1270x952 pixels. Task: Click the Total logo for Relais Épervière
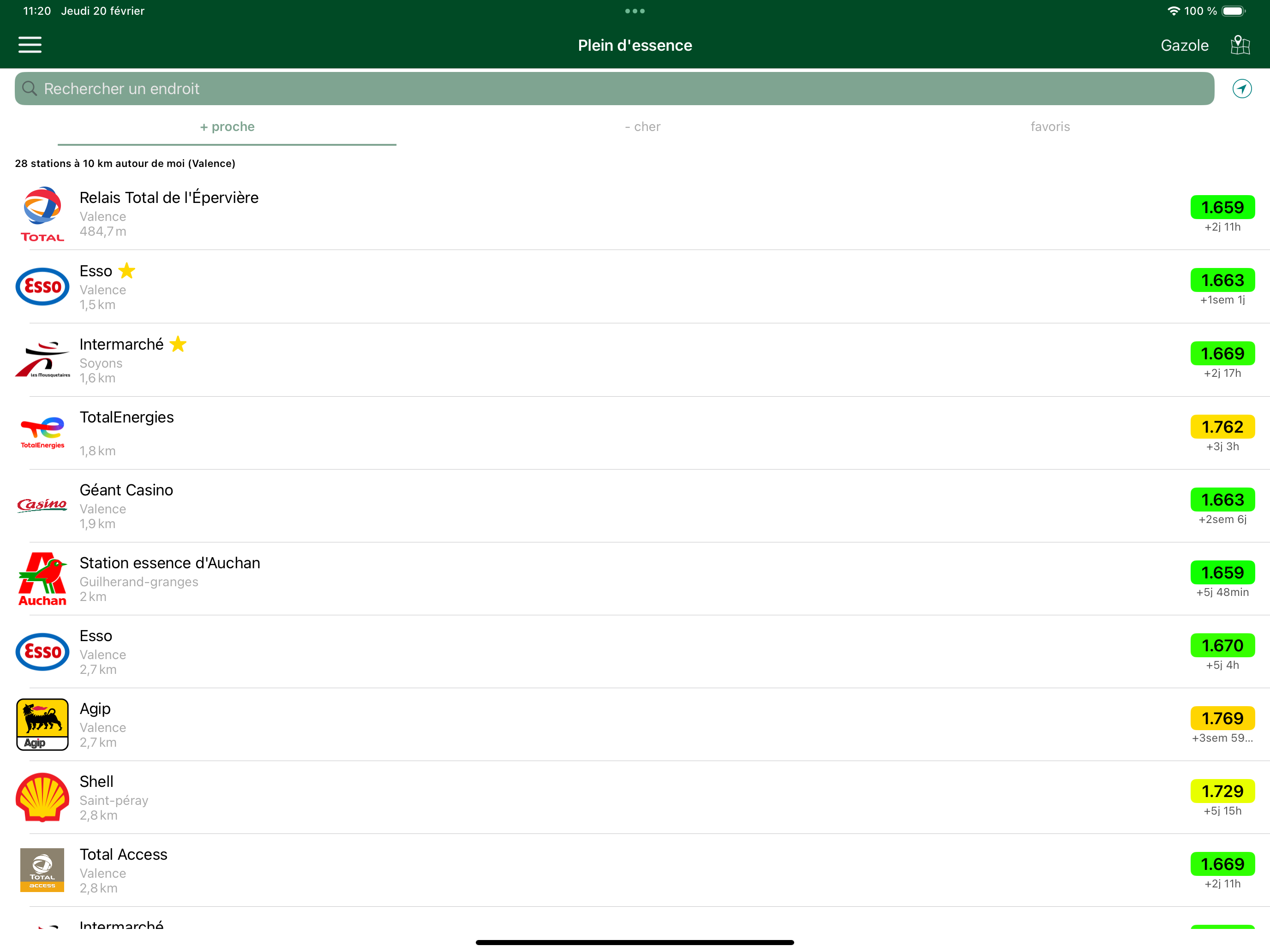click(x=42, y=214)
